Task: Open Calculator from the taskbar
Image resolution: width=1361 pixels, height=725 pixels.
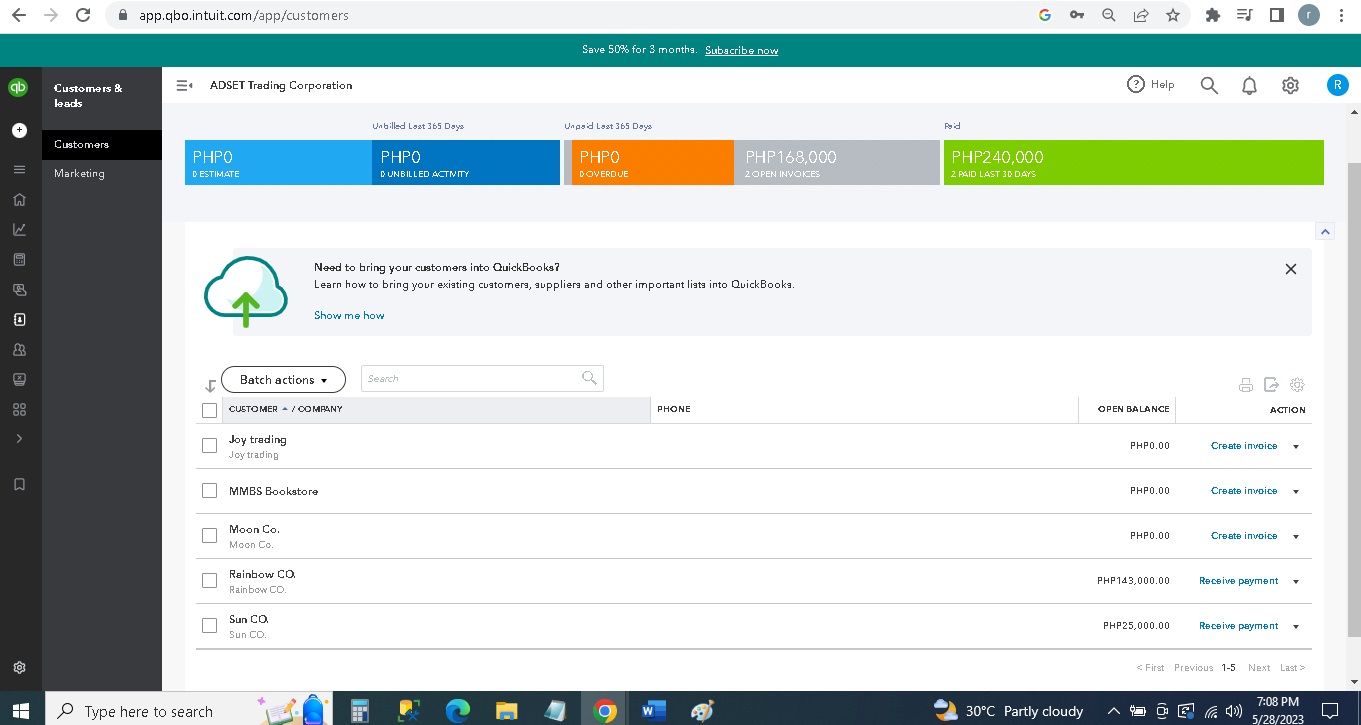Action: 359,711
